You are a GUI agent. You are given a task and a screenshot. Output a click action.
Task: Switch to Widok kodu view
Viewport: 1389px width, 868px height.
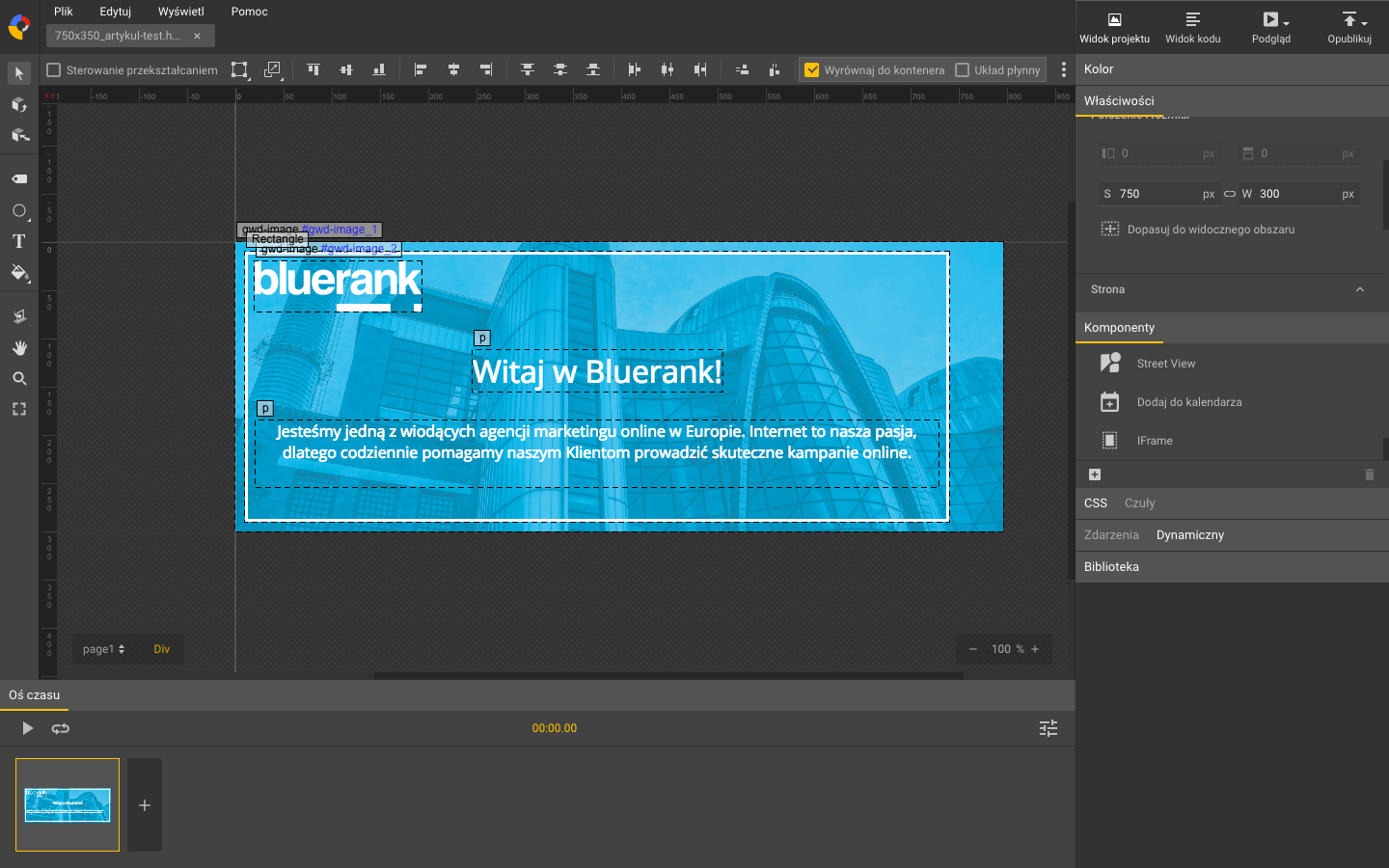coord(1193,28)
